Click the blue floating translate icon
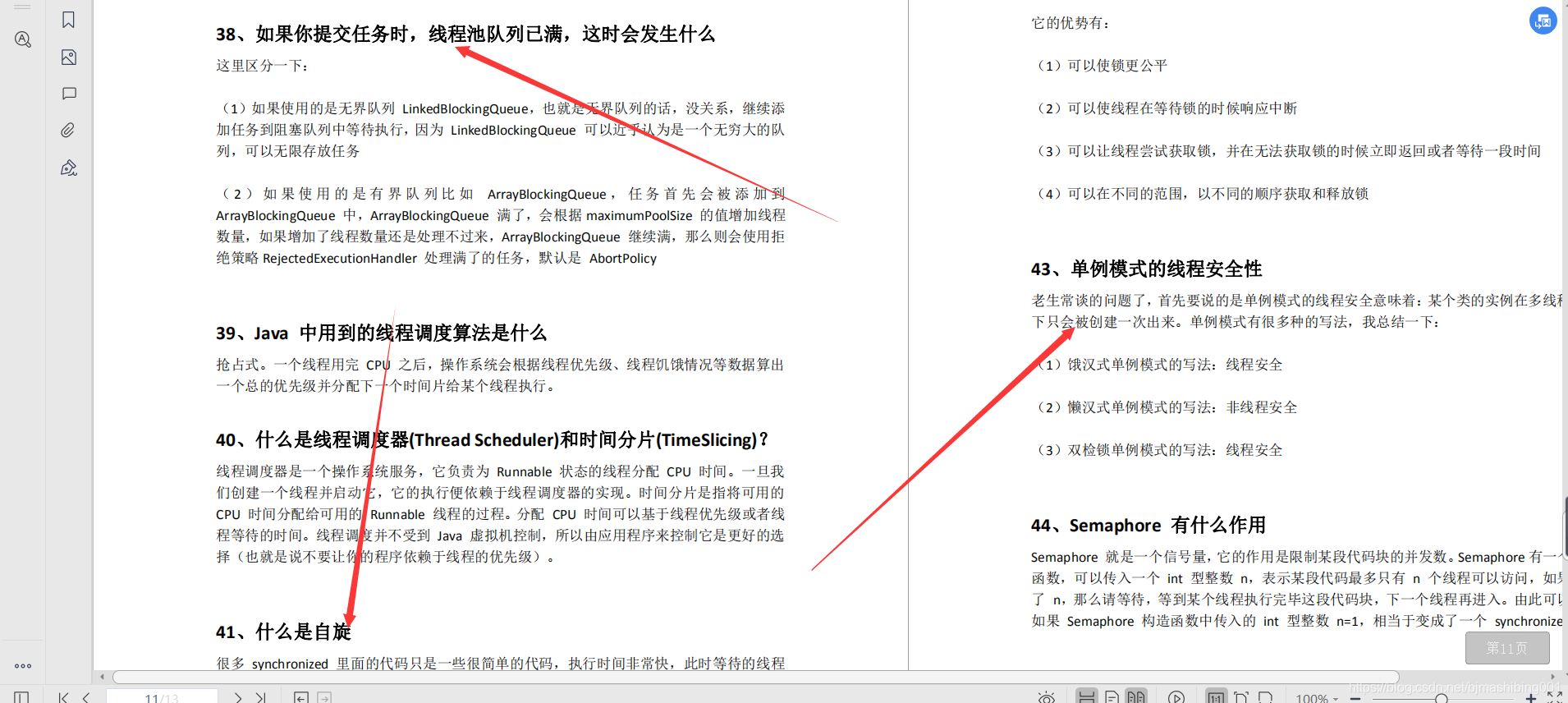Viewport: 1568px width, 703px height. [1543, 21]
